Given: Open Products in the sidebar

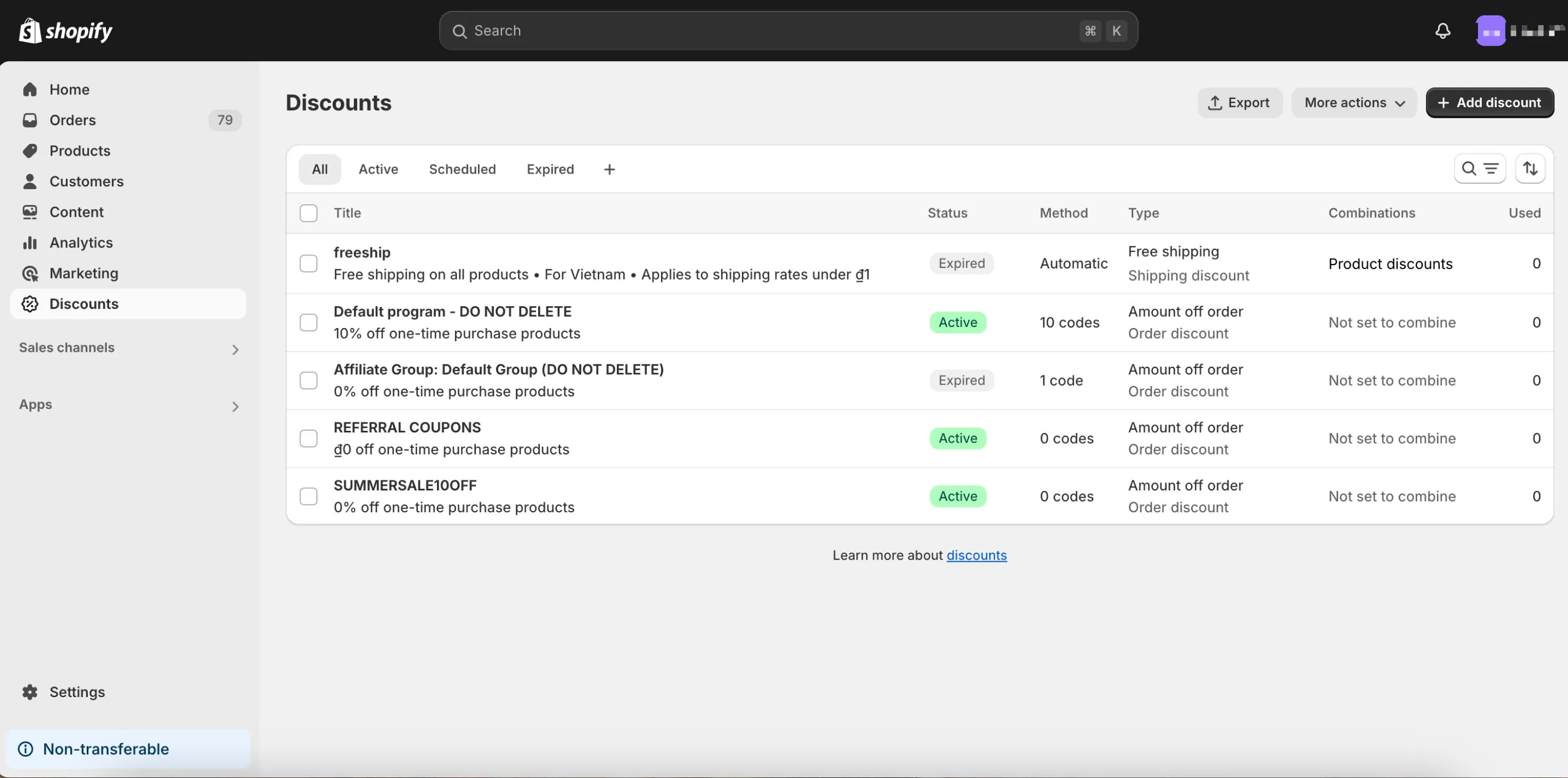Looking at the screenshot, I should [128, 150].
